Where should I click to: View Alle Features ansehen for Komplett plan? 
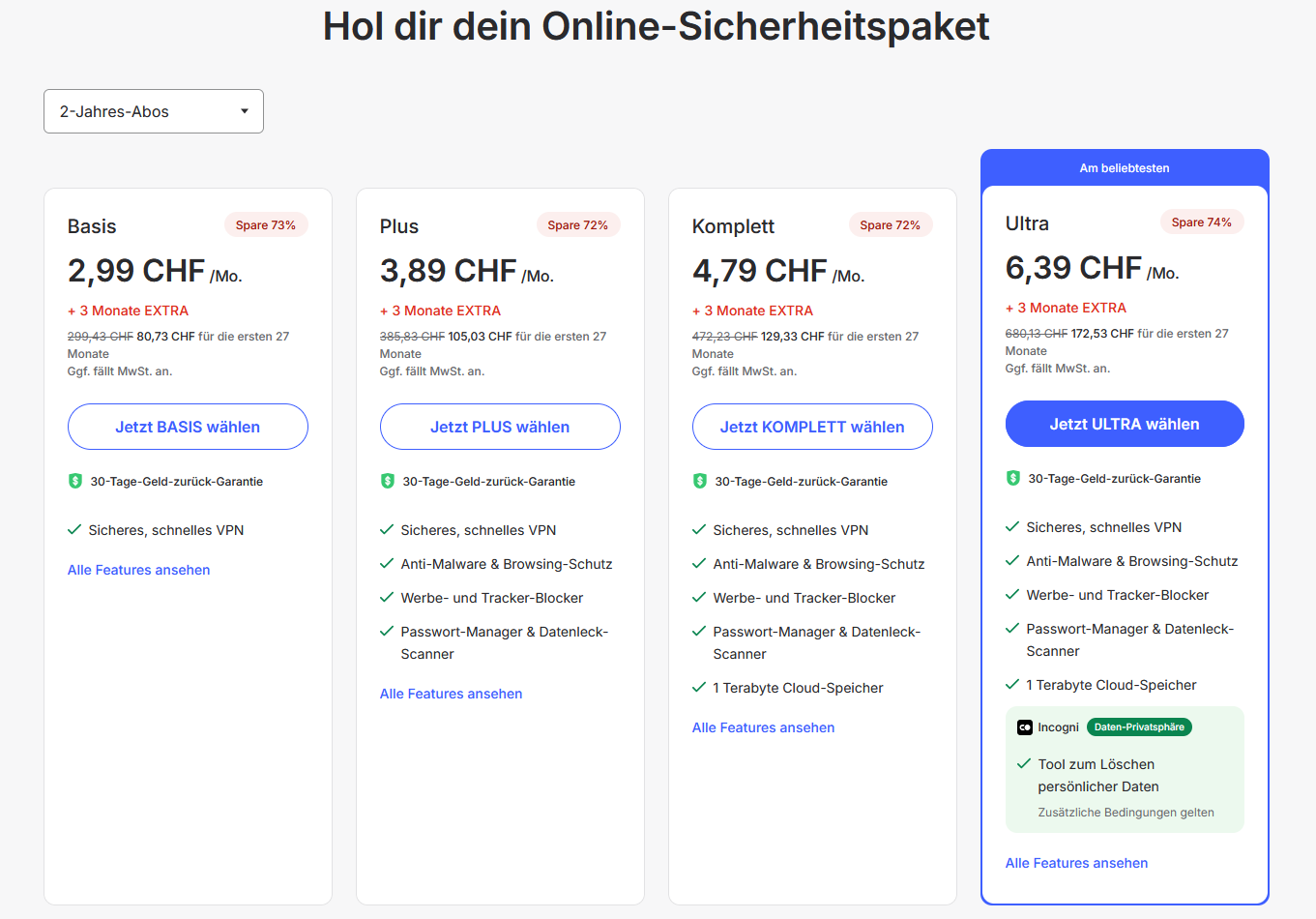(763, 727)
